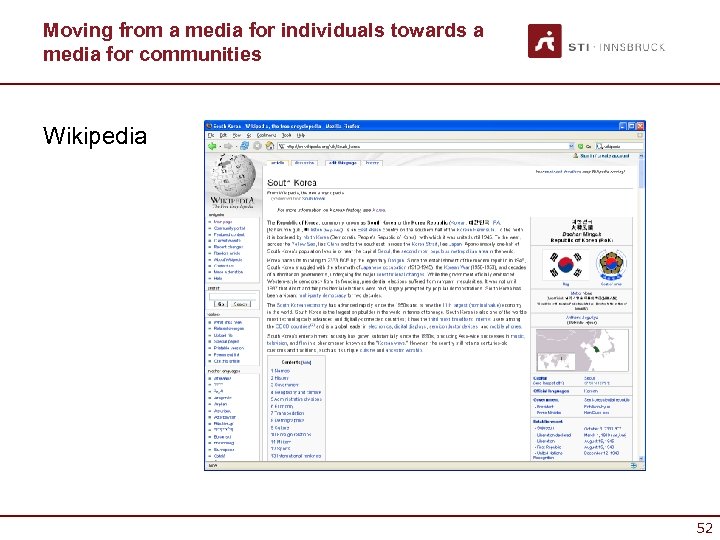Click the STI Innsbruck logo on slide
720x540 pixels.
(x=596, y=41)
